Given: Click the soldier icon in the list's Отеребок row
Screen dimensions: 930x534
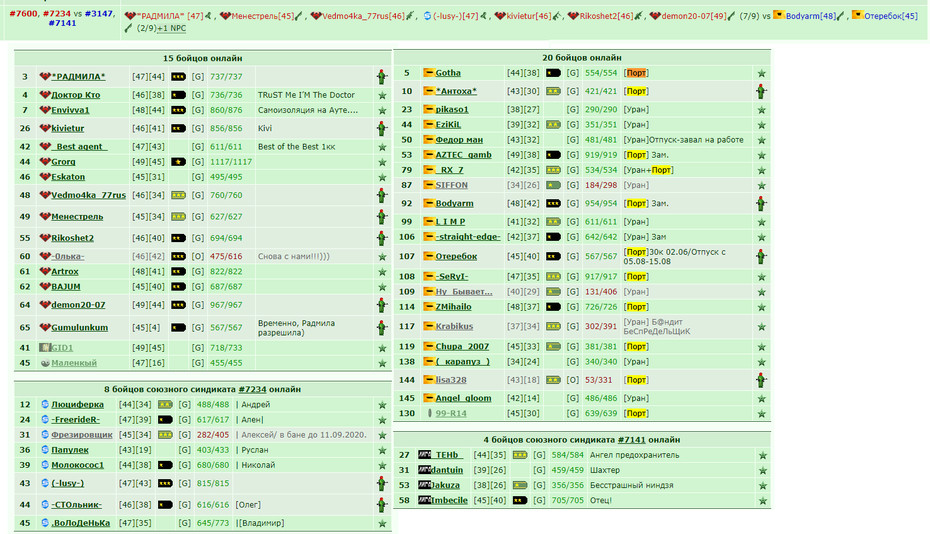Looking at the screenshot, I should point(762,256).
